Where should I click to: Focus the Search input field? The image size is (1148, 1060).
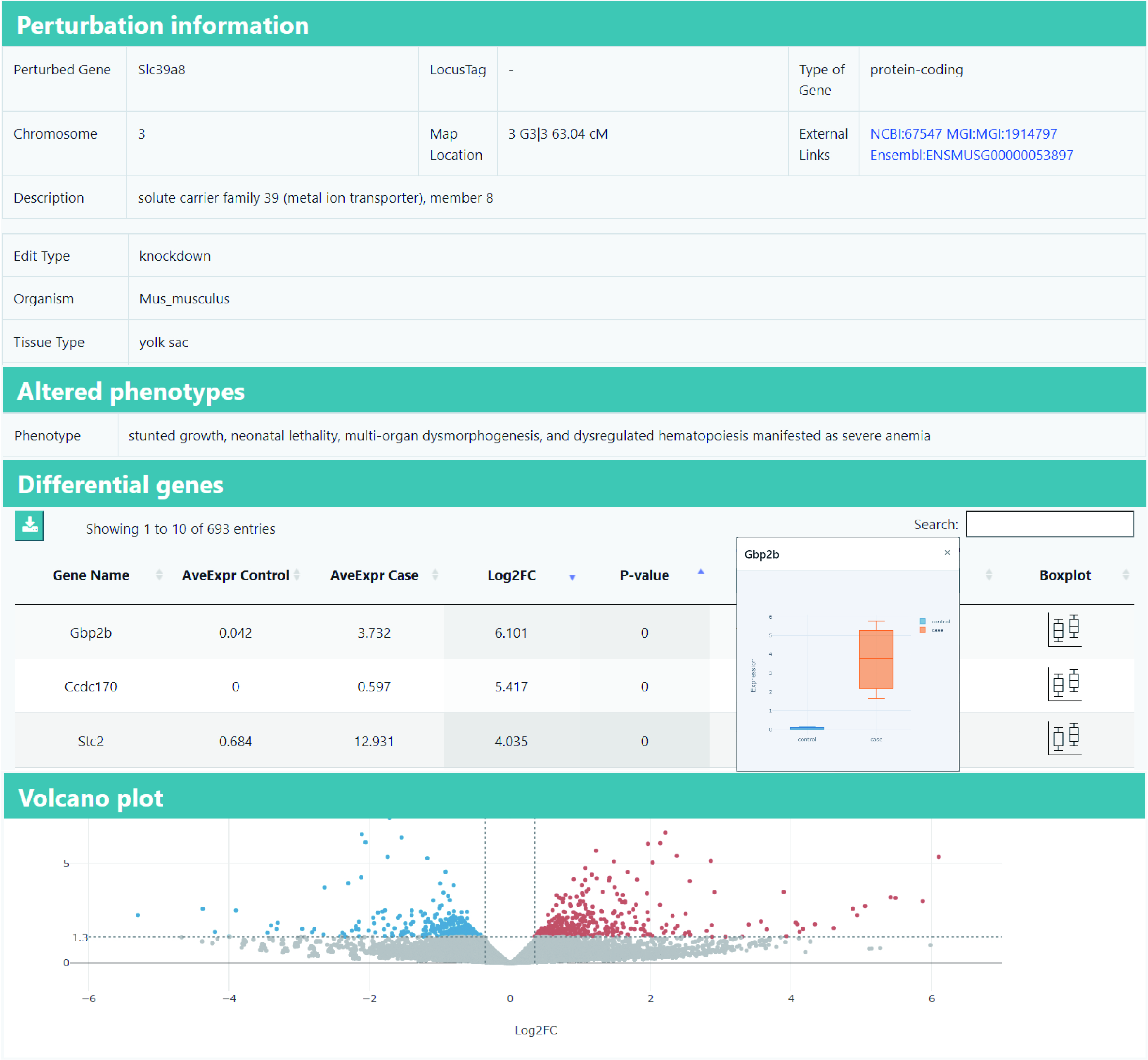tap(1049, 524)
